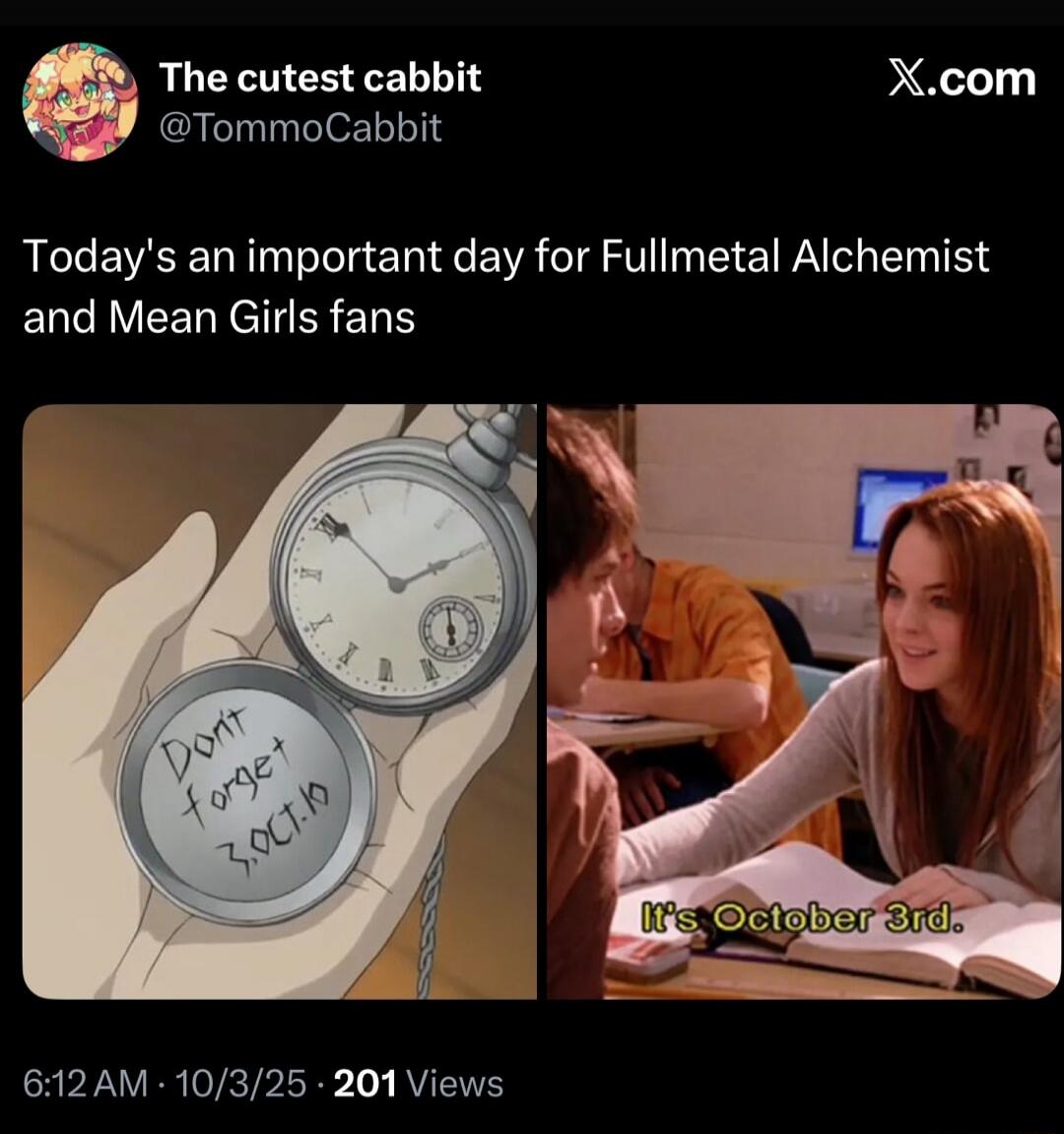The image size is (1064, 1134).
Task: Click the 10/3/25 post date
Action: tap(240, 1084)
